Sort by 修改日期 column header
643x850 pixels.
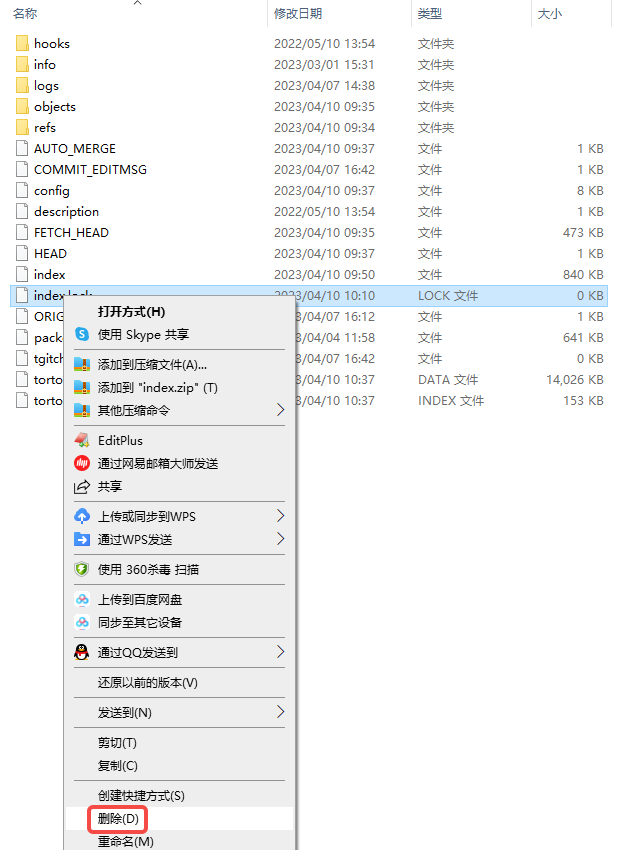pyautogui.click(x=298, y=14)
